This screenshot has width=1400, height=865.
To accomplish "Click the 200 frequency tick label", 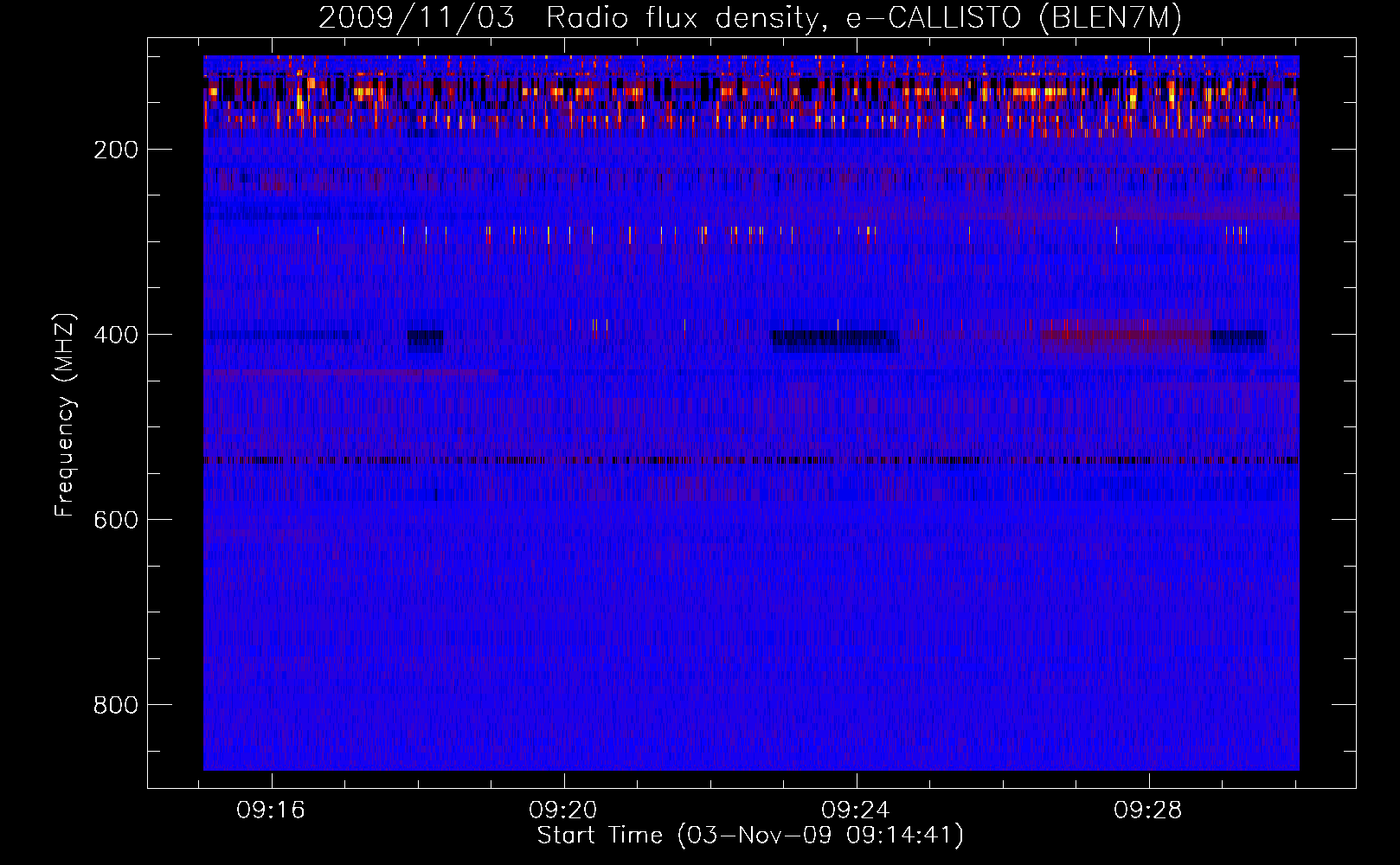I will coord(116,150).
